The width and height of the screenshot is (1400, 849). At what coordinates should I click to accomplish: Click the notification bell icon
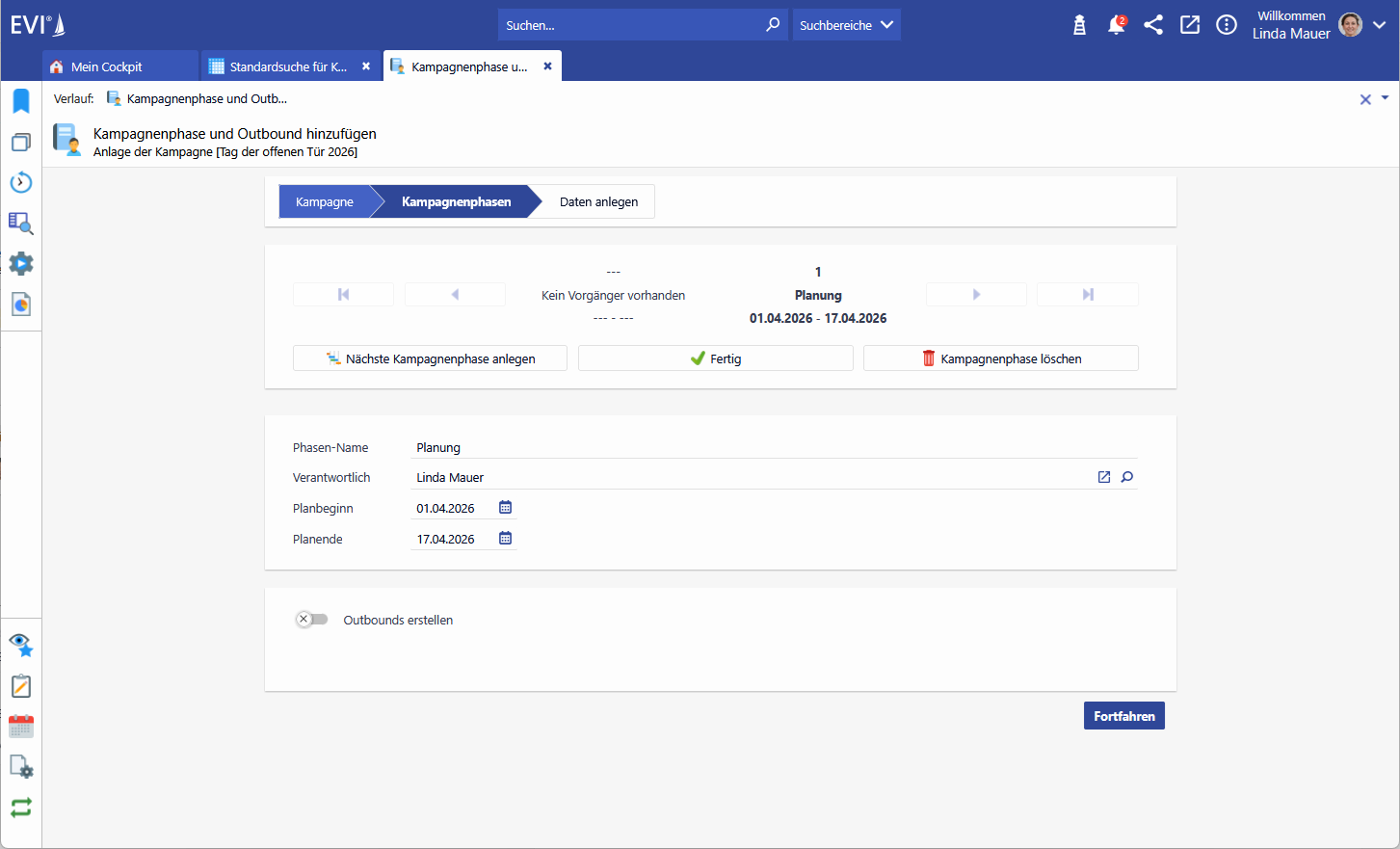pyautogui.click(x=1116, y=25)
